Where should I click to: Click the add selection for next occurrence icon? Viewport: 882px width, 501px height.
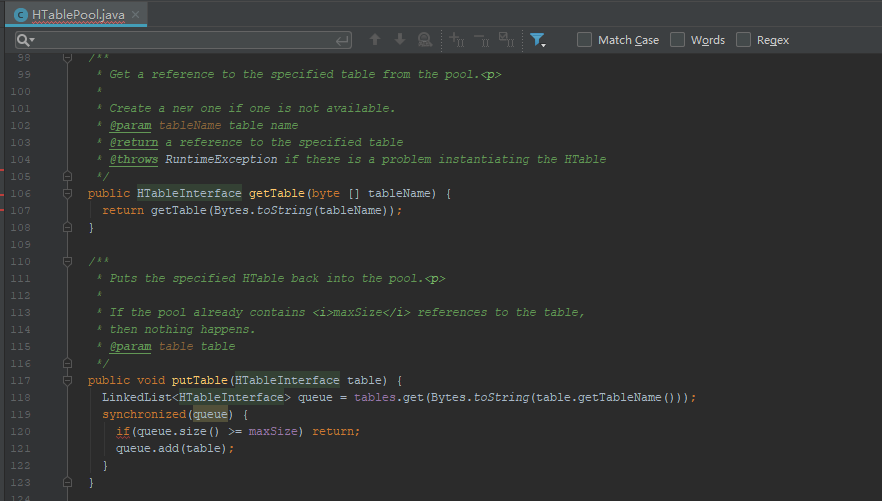tap(457, 40)
